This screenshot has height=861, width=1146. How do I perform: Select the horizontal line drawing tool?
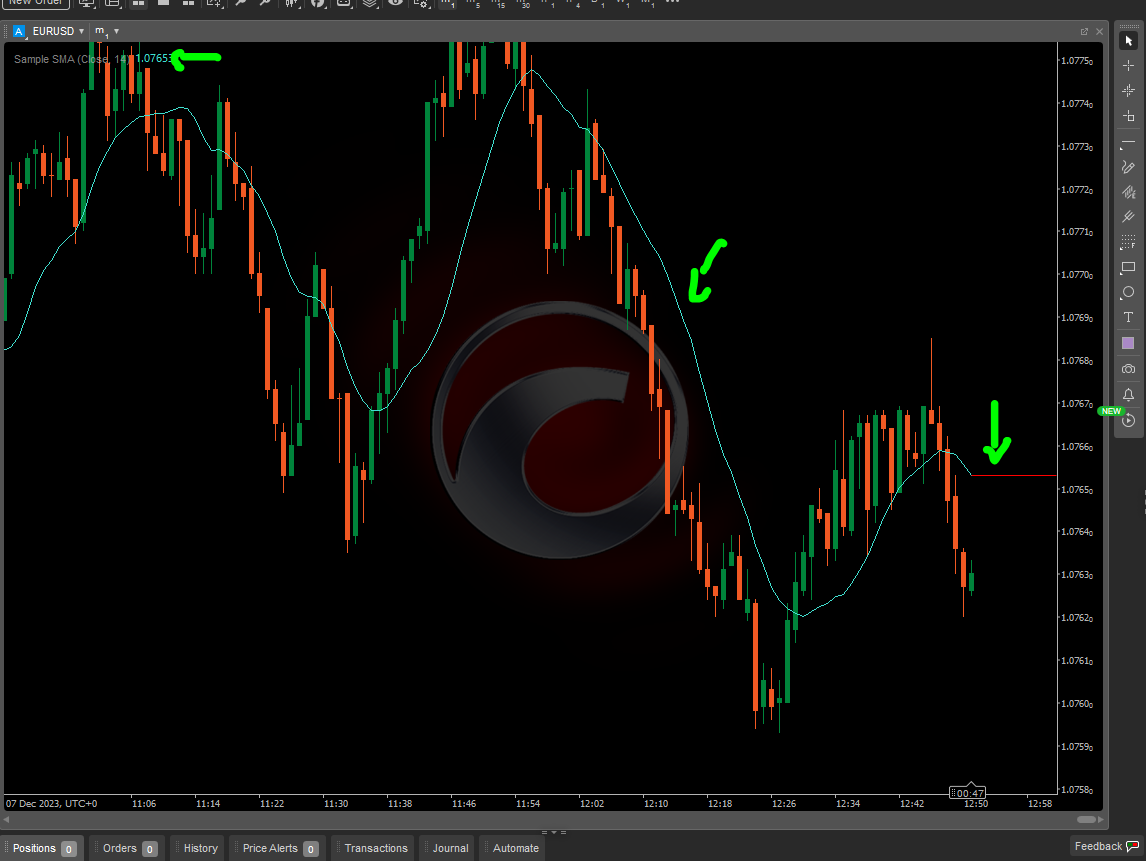1128,143
